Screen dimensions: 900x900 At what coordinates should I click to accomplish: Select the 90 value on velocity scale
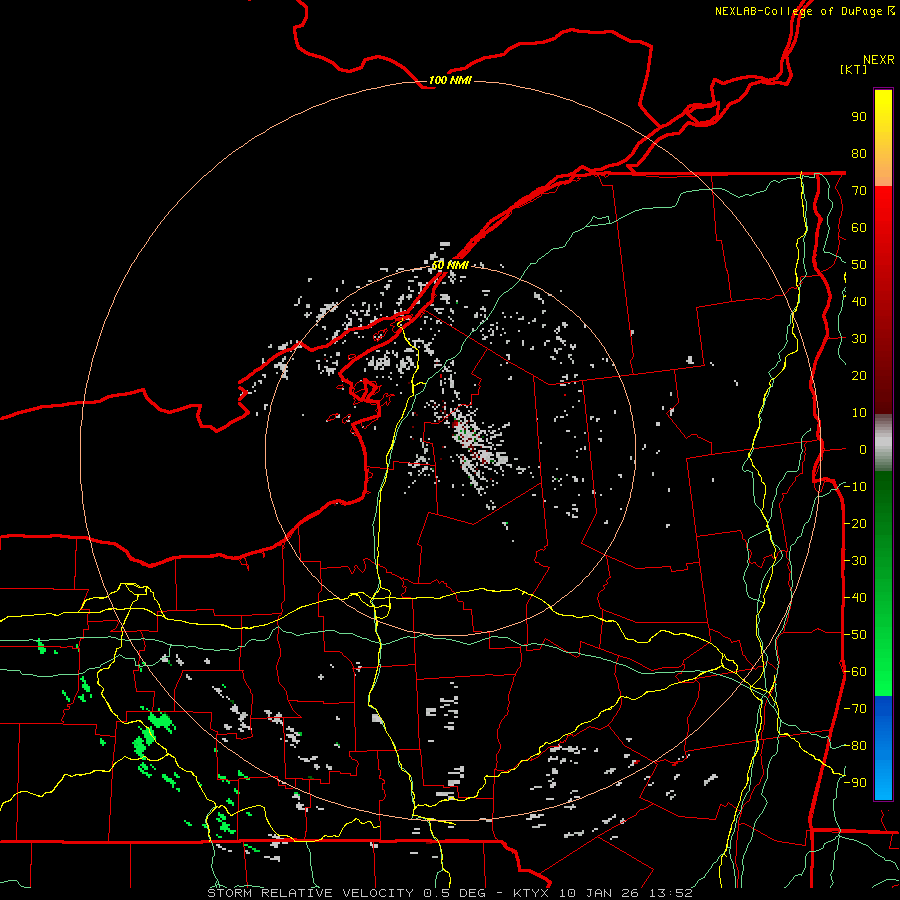click(859, 117)
